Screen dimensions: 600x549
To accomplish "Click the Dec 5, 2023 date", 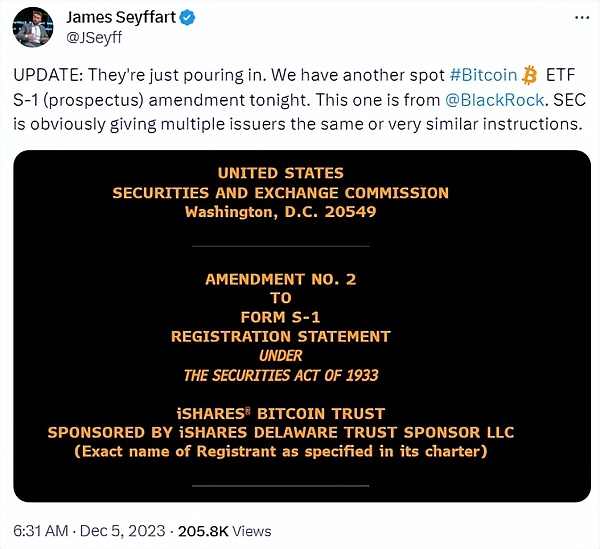I will (x=129, y=531).
